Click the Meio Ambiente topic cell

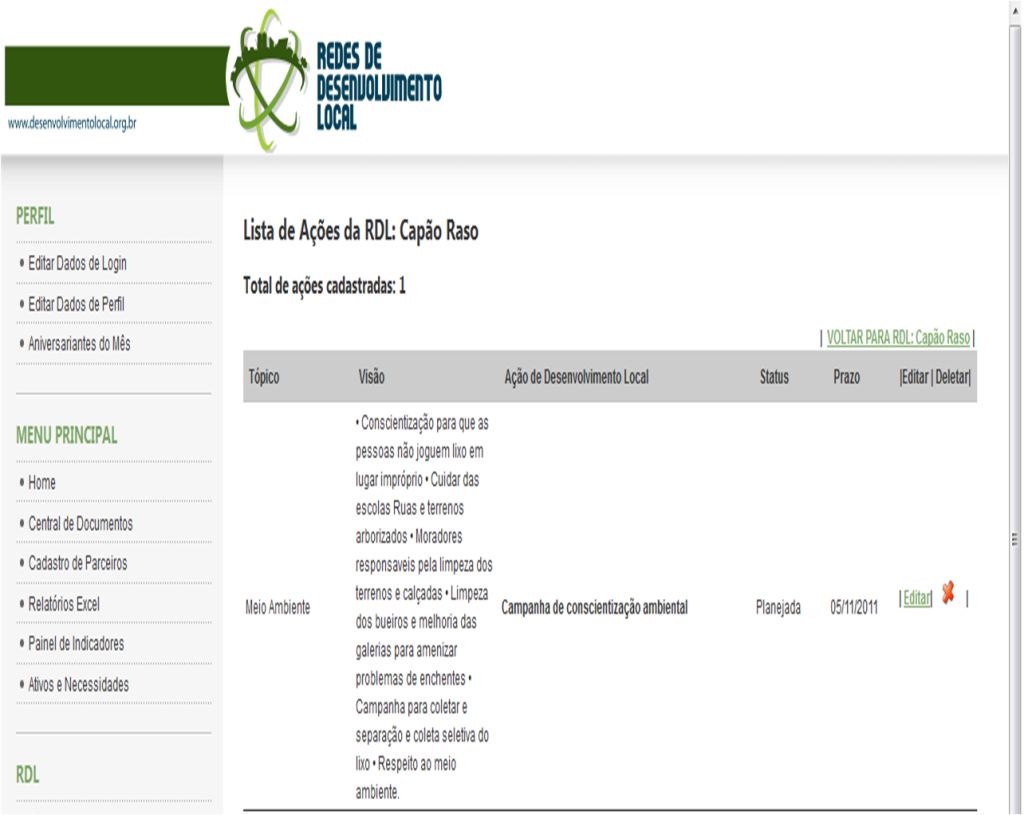pos(278,607)
